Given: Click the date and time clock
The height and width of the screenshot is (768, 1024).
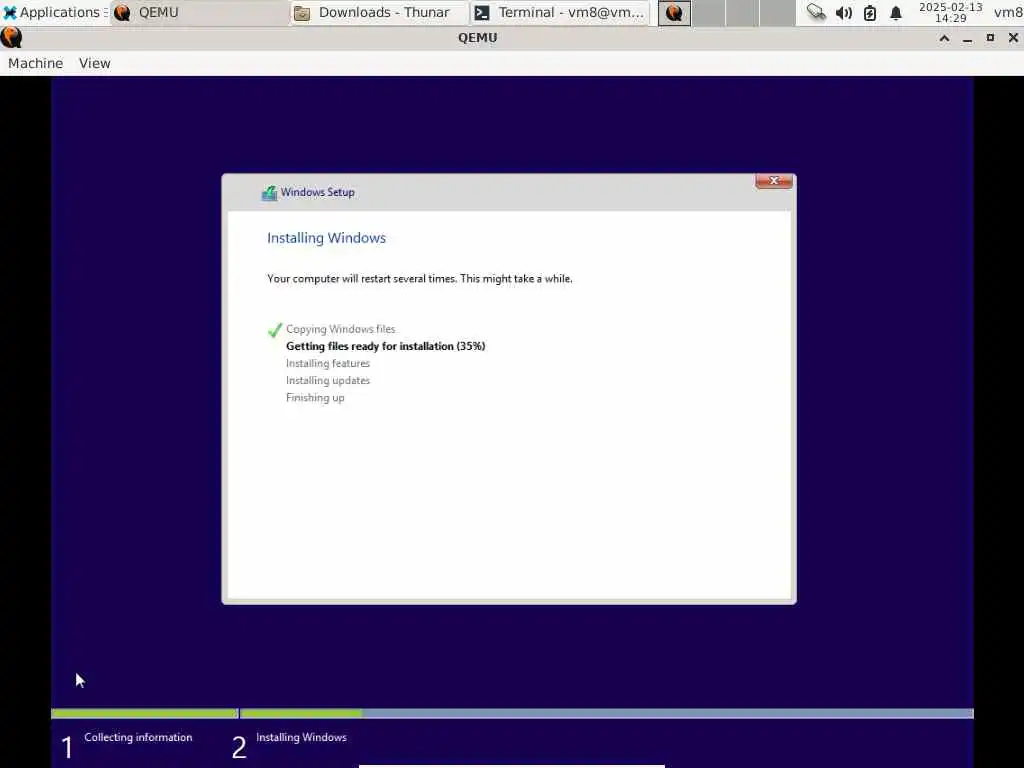Looking at the screenshot, I should click(950, 12).
